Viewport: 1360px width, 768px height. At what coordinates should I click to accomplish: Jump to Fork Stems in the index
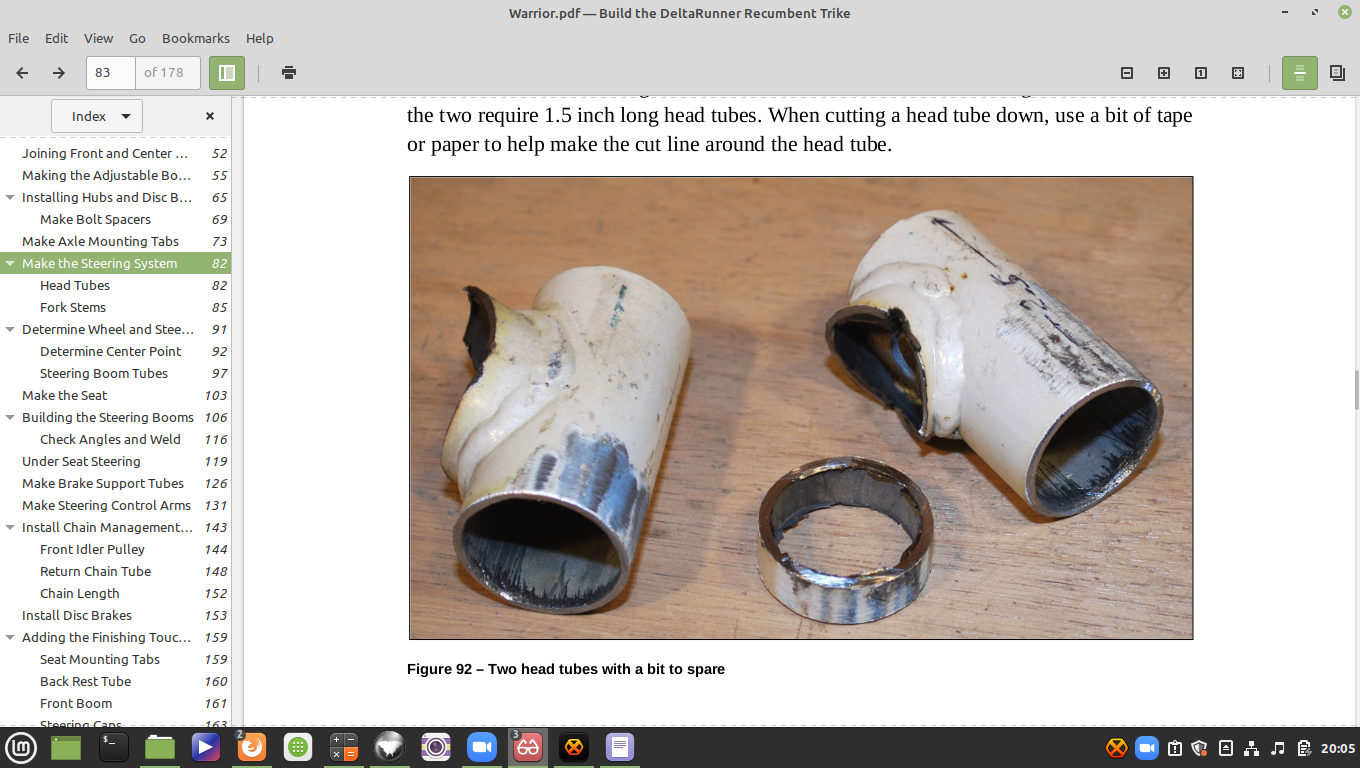click(x=73, y=308)
